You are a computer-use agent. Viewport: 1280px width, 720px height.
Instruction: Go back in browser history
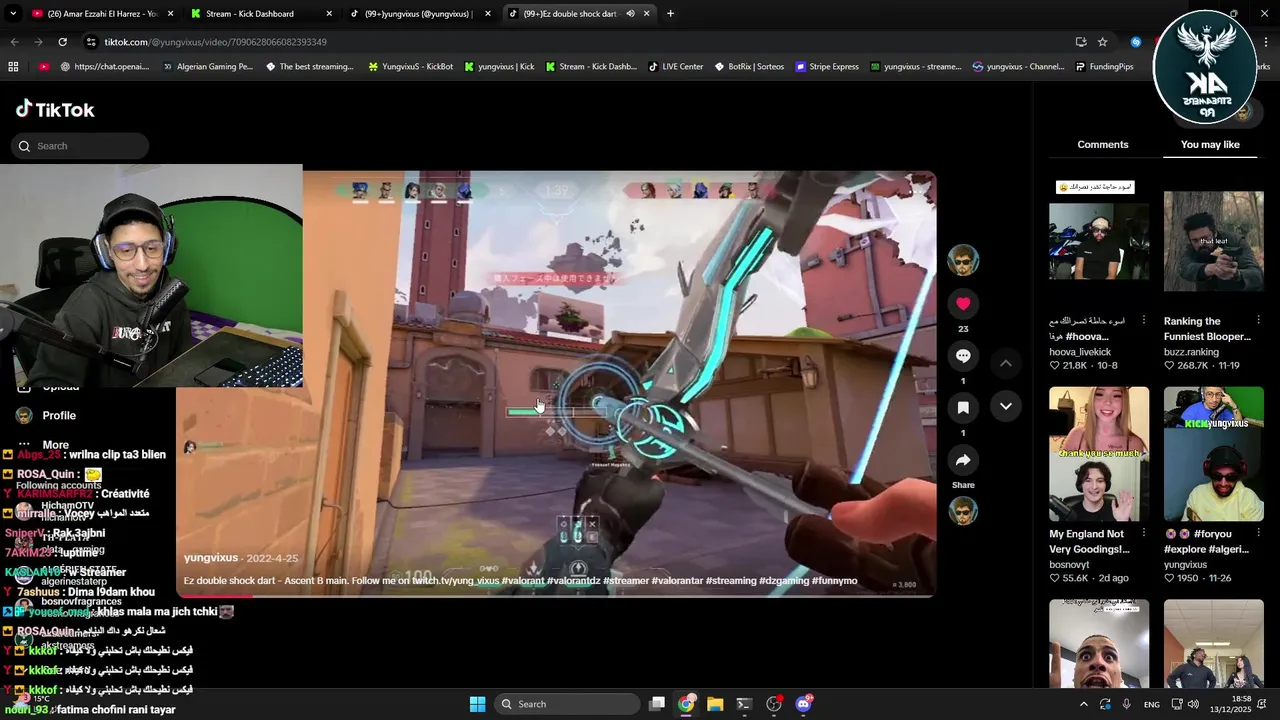[x=14, y=42]
